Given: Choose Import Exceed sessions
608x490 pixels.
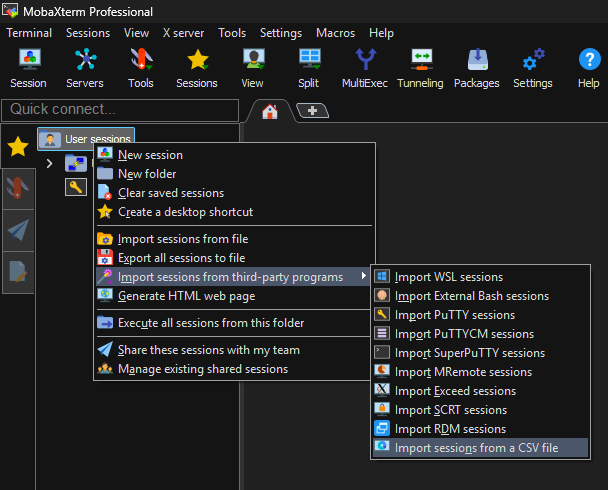Looking at the screenshot, I should pyautogui.click(x=480, y=391).
